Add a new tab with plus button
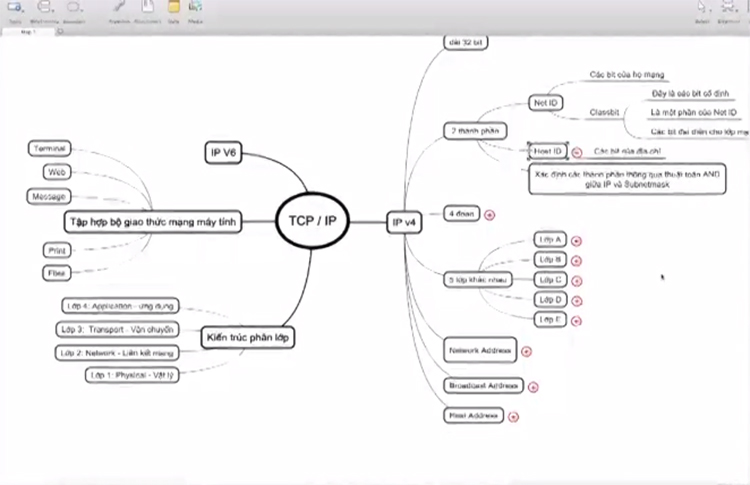The width and height of the screenshot is (750, 485). pyautogui.click(x=59, y=32)
